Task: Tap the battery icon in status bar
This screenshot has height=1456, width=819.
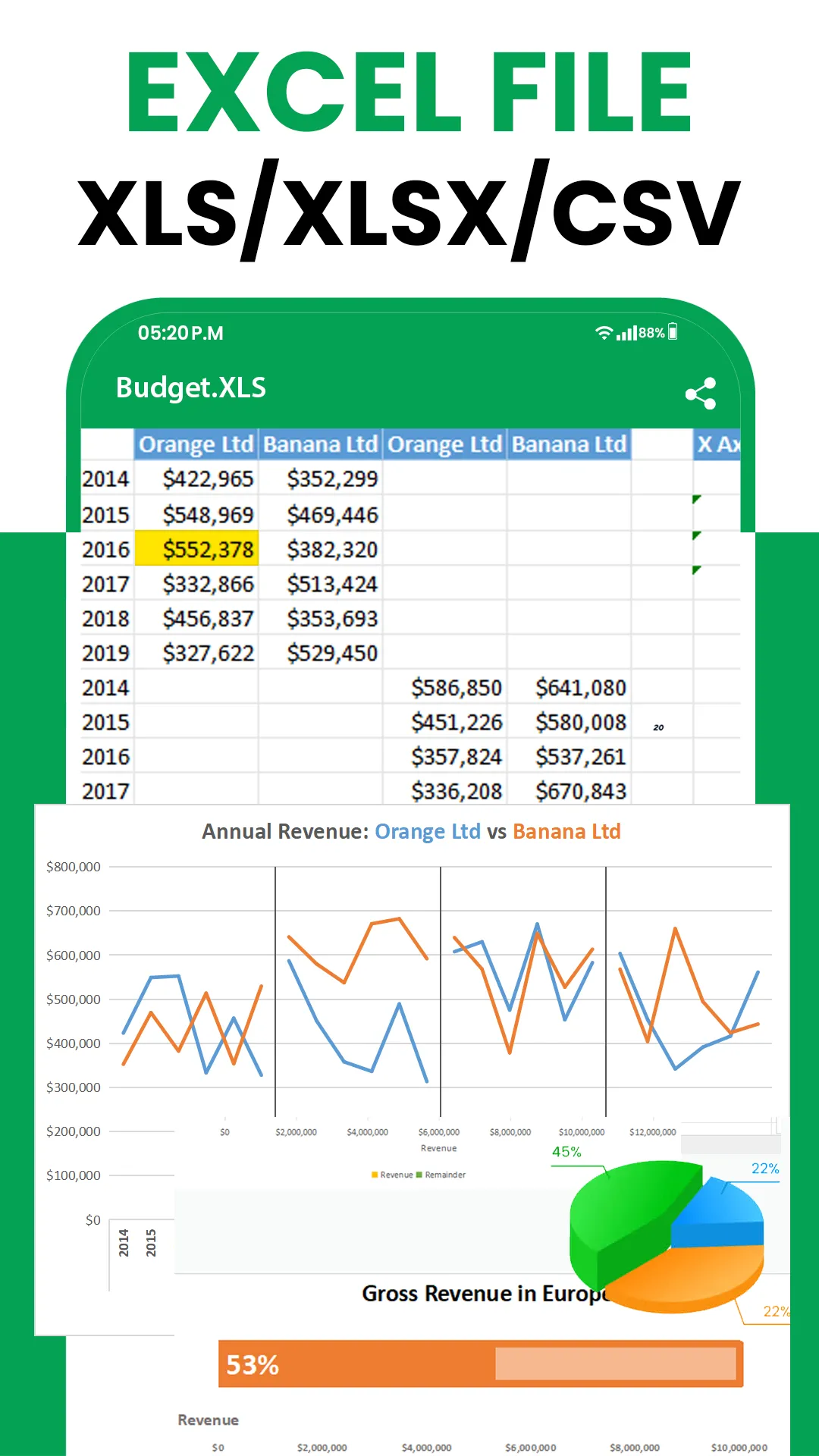Action: coord(673,332)
